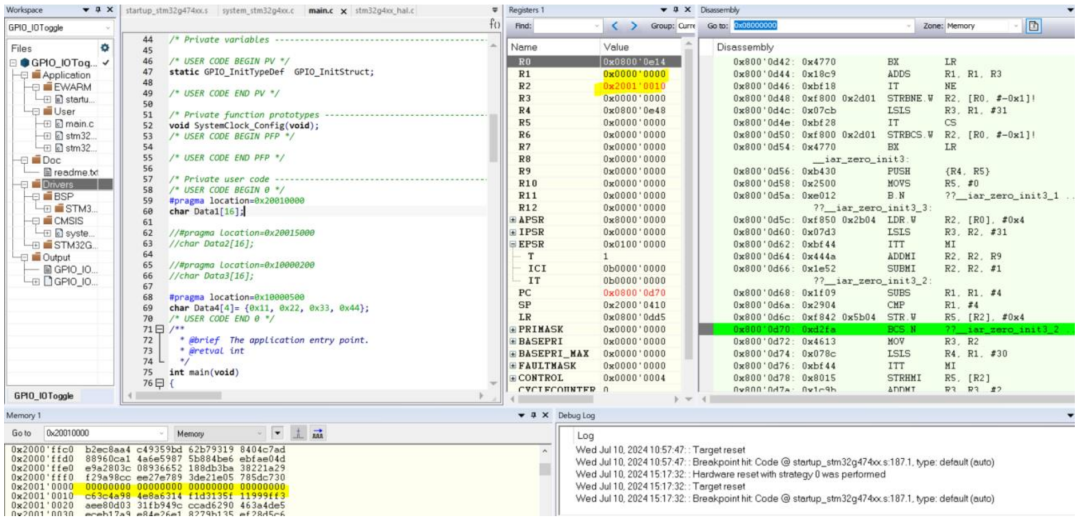Viewport: 1080px width, 519px height.
Task: Open the Disassembly window menu arrow
Action: click(1070, 10)
